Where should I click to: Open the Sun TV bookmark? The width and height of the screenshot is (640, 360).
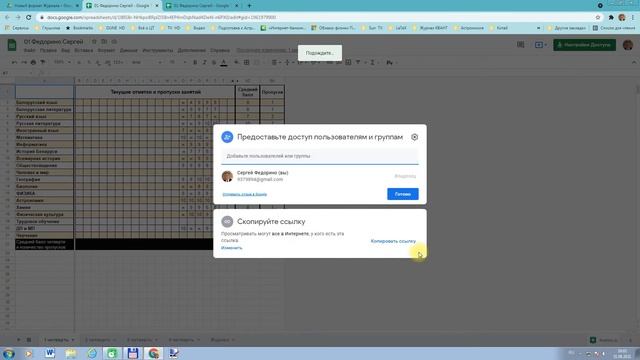tap(372, 28)
